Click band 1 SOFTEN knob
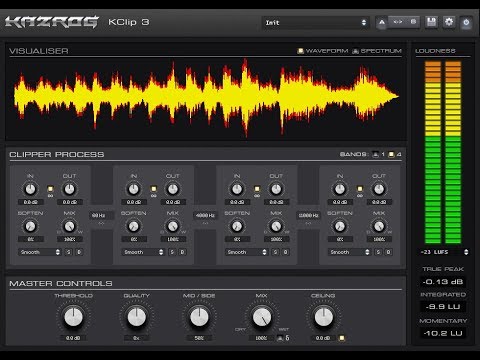The height and width of the screenshot is (360, 480). [30, 227]
